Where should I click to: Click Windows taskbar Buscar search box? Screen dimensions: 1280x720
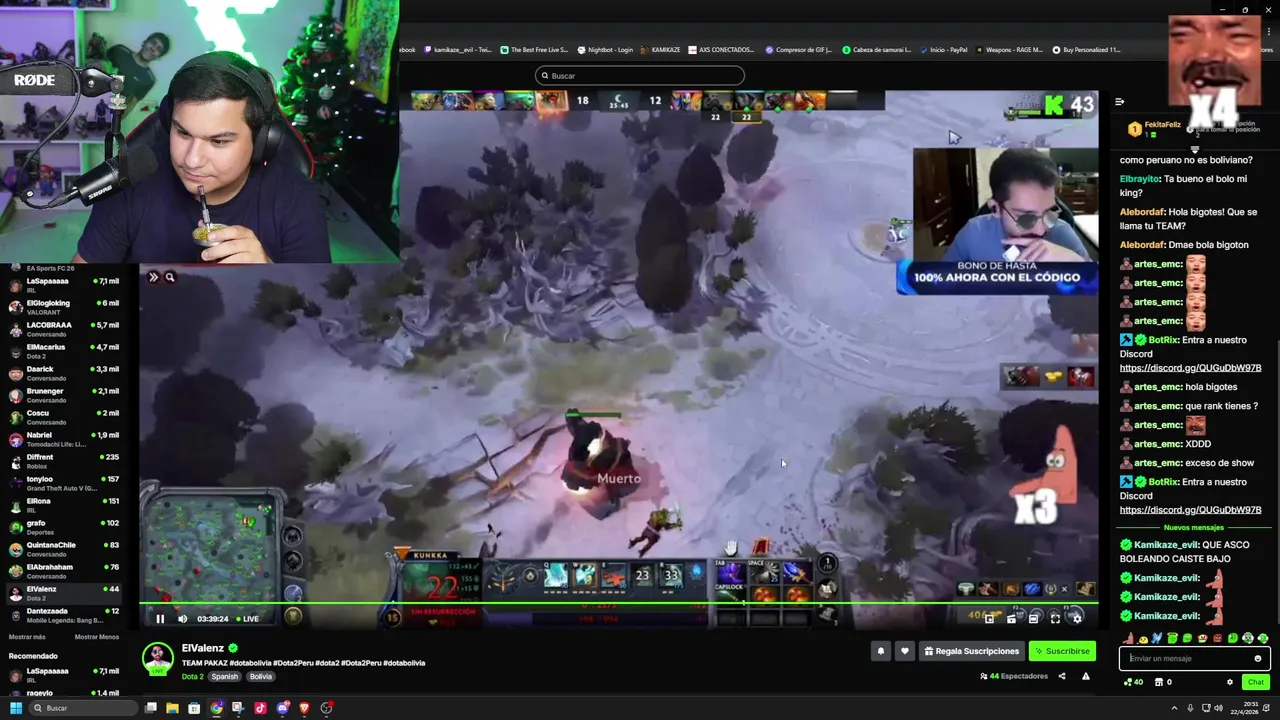click(84, 708)
